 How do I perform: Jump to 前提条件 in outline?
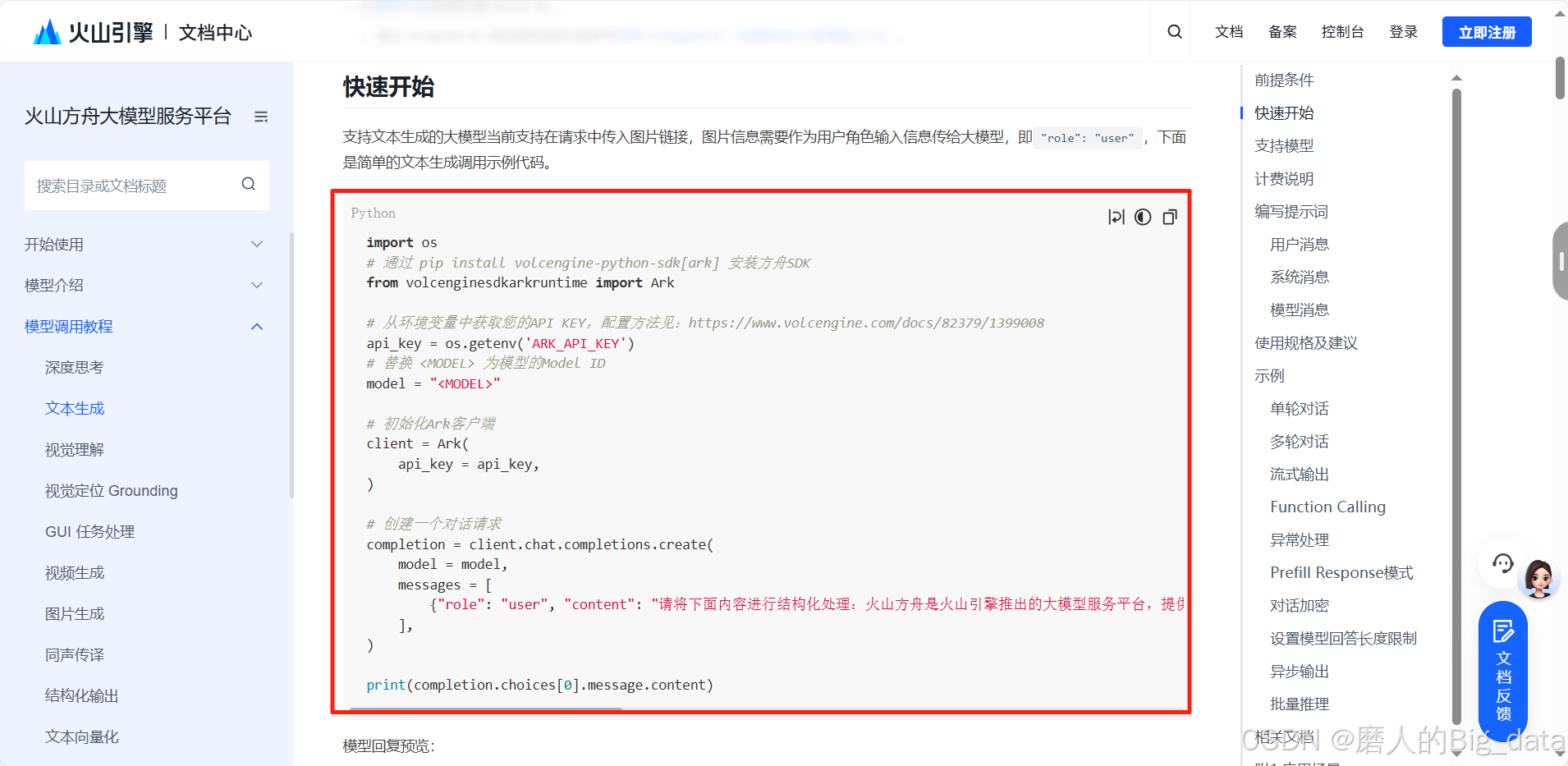[x=1284, y=80]
